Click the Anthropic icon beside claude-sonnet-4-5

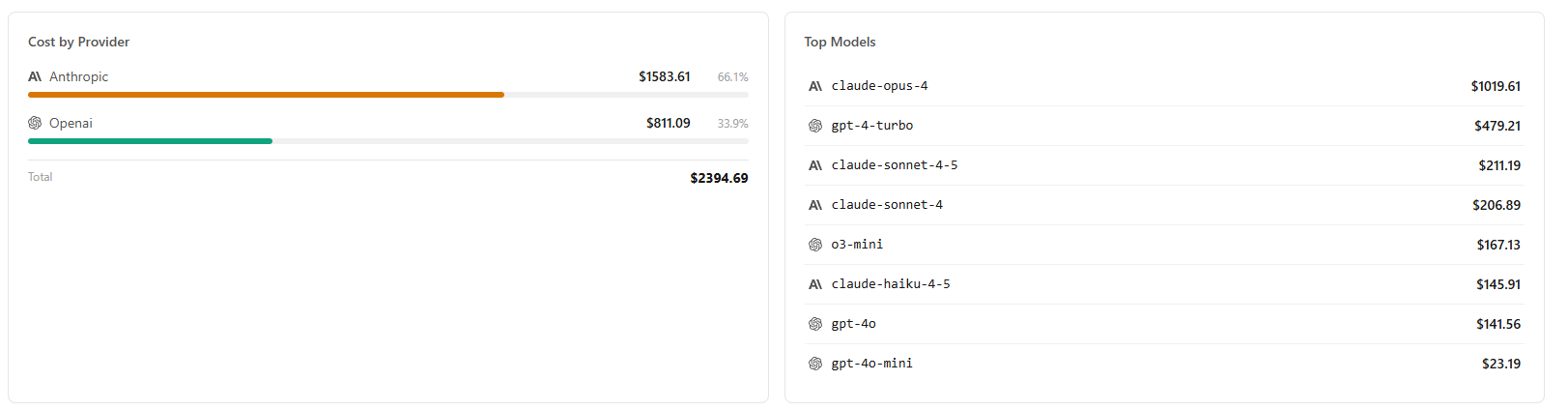pyautogui.click(x=815, y=165)
